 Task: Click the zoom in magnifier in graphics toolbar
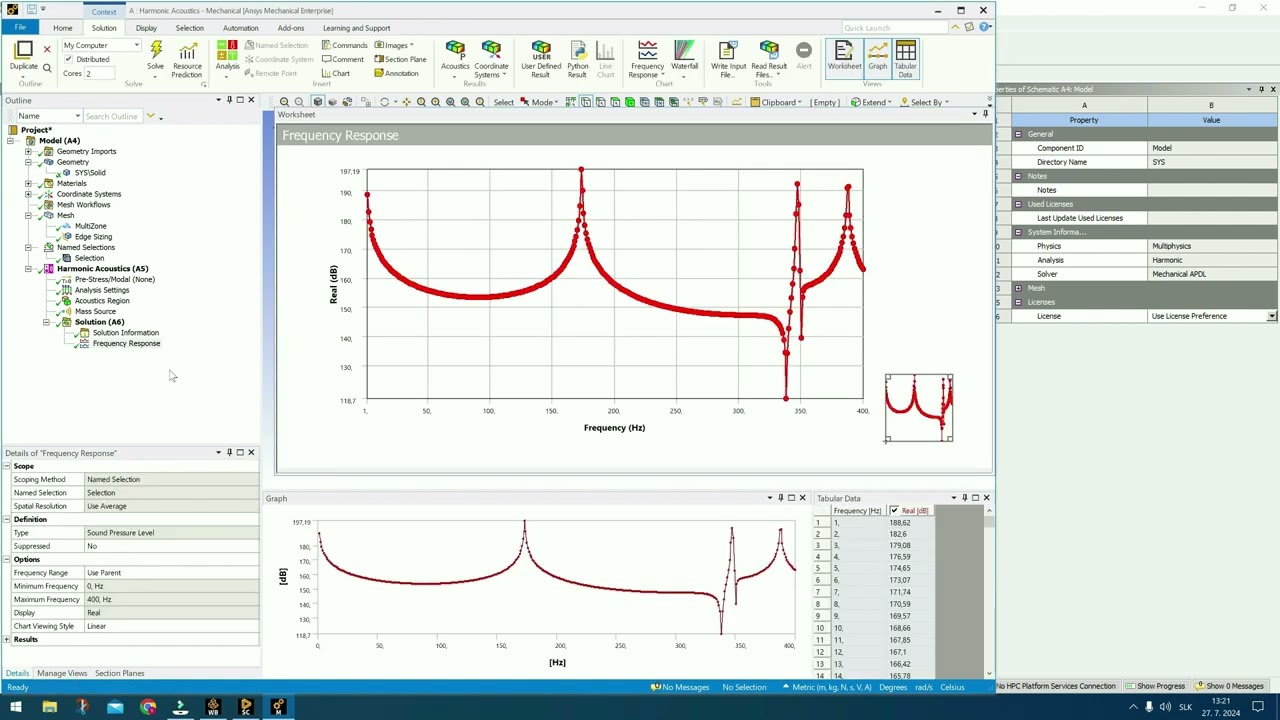point(285,102)
